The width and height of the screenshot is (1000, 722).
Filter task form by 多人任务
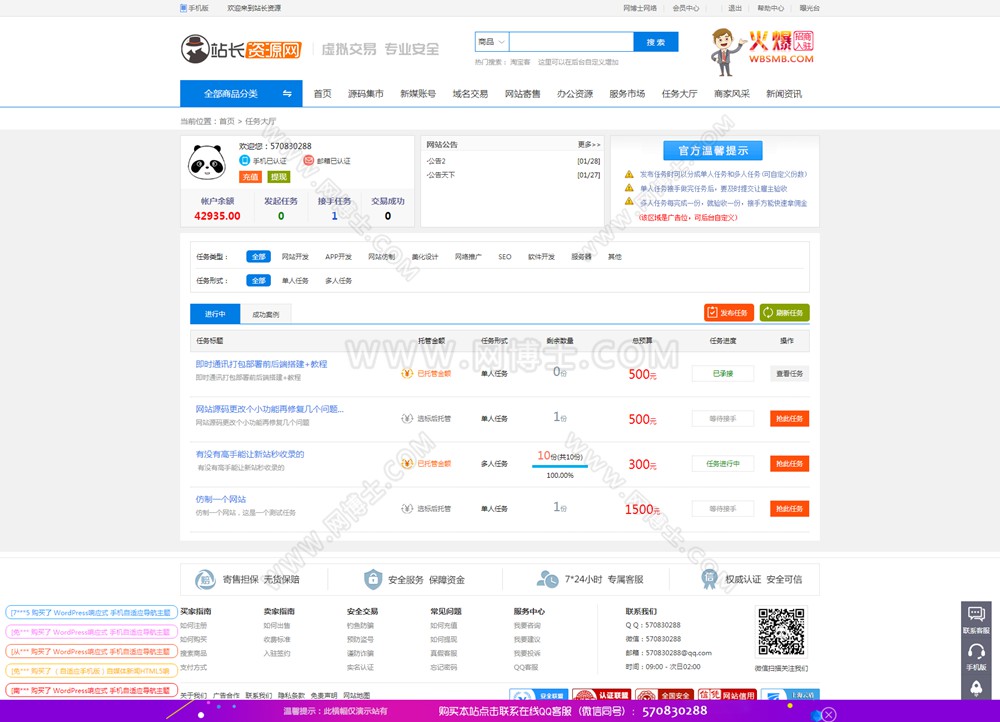tap(339, 281)
